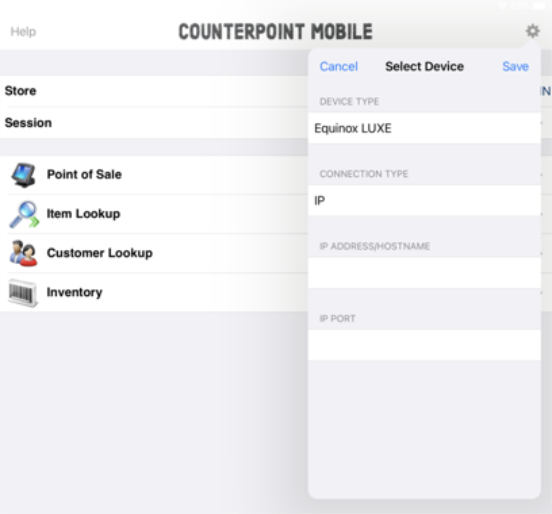552x514 pixels.
Task: Cancel the Select Device dialog
Action: [x=339, y=66]
